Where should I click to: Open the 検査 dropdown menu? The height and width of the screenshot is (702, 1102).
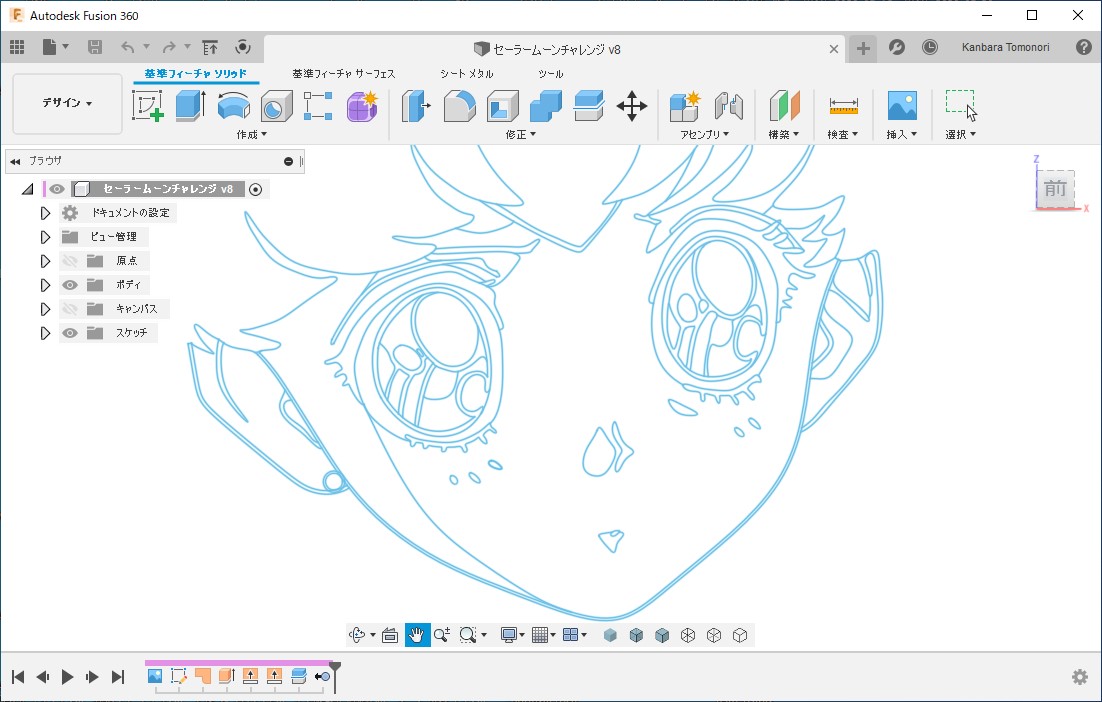(843, 134)
